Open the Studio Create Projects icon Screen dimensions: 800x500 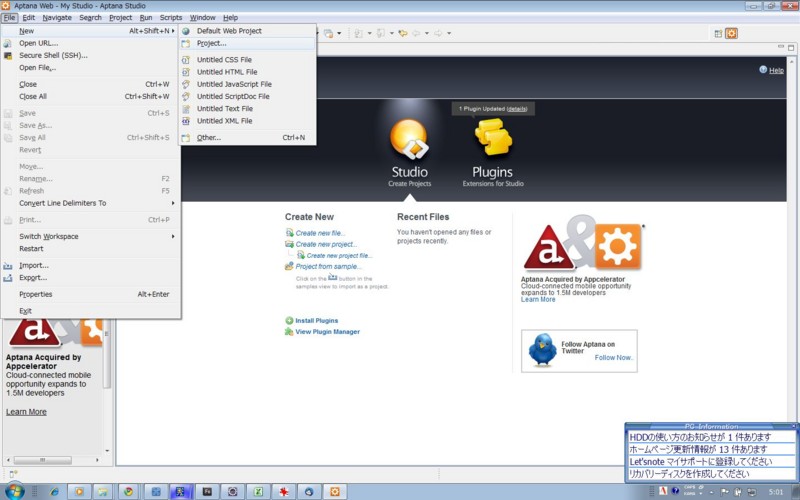click(409, 139)
